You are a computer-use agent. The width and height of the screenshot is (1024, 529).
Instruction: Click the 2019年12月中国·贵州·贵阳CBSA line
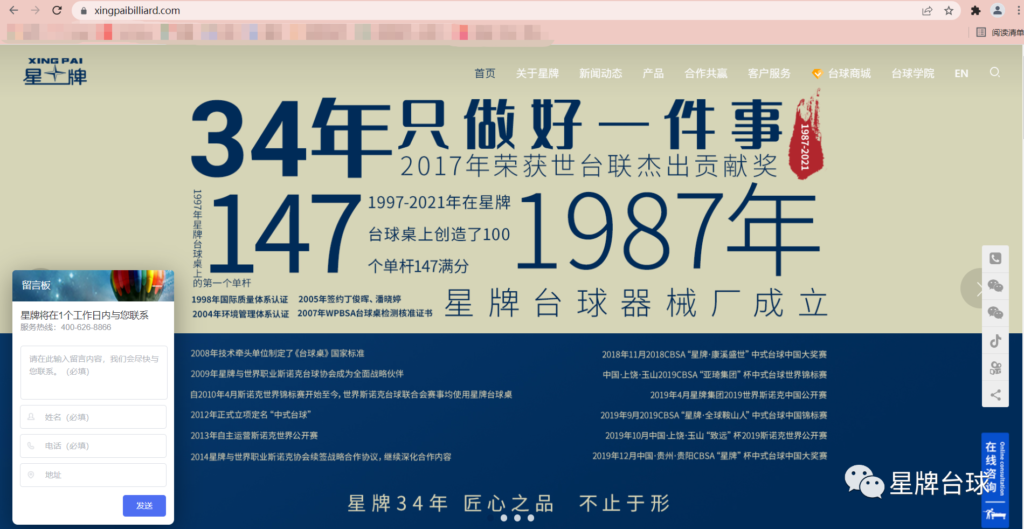pos(710,456)
